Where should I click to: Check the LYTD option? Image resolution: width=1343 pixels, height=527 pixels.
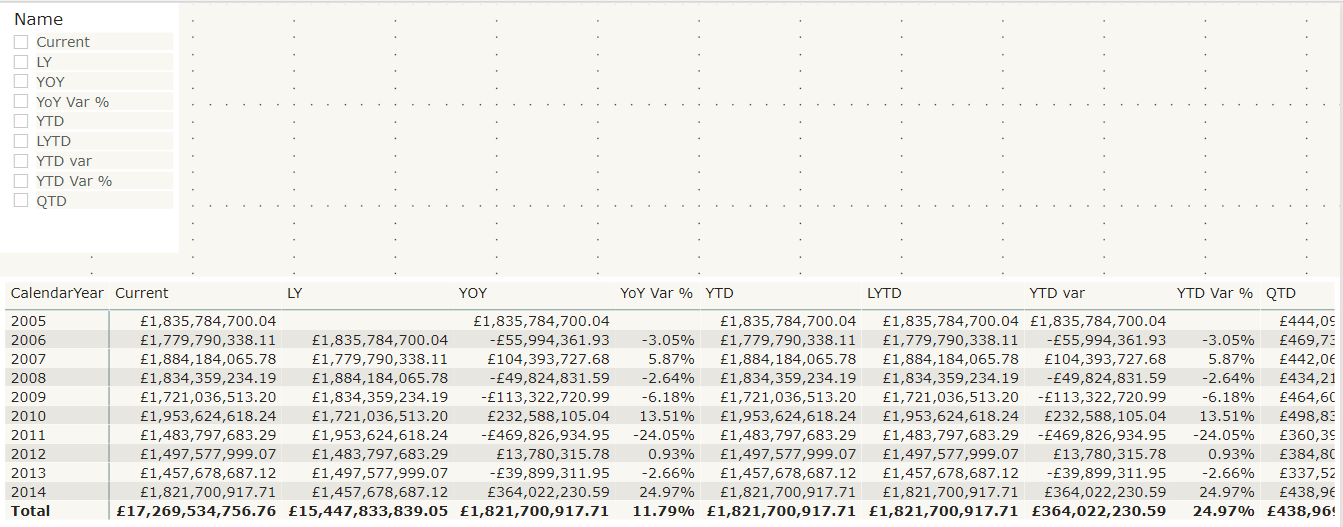tap(21, 141)
